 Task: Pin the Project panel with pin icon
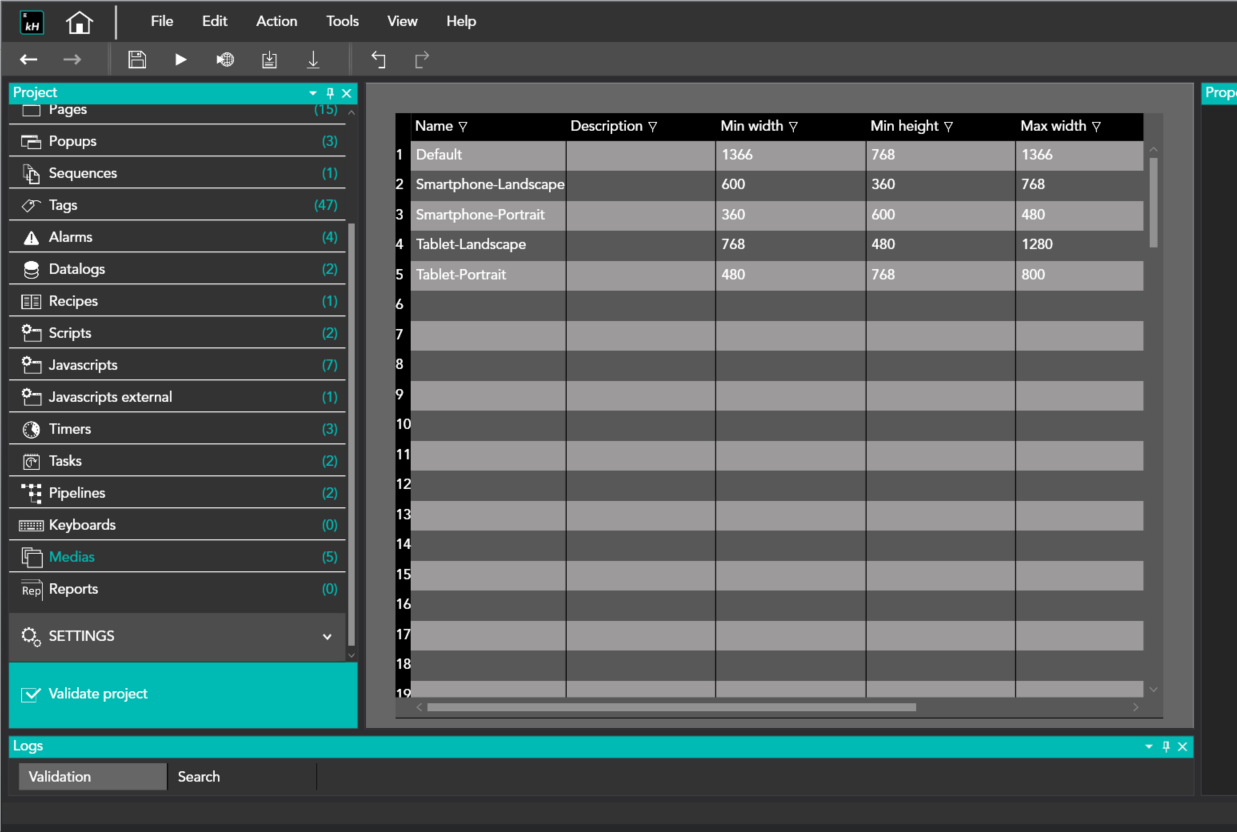[x=330, y=93]
